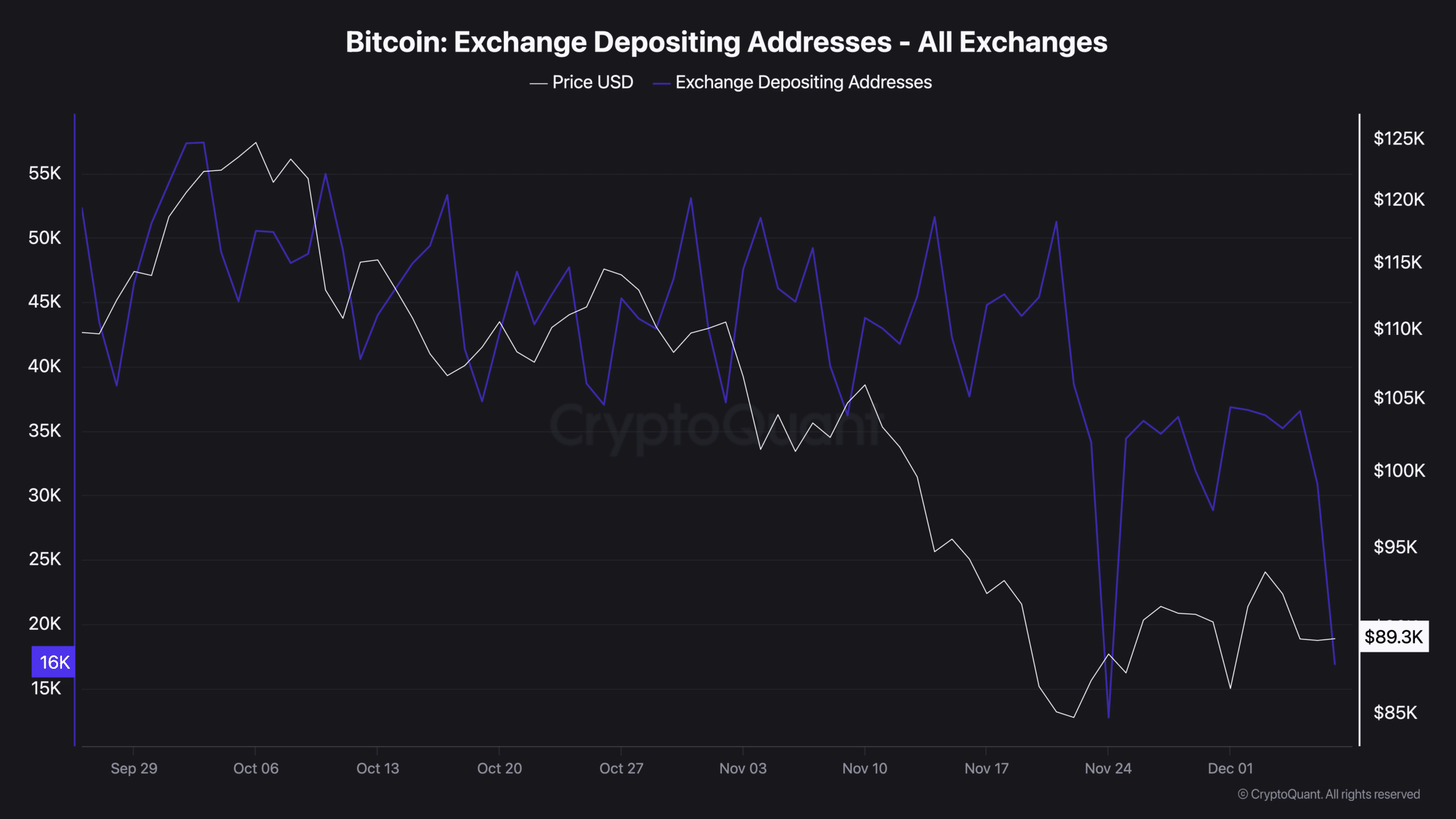The height and width of the screenshot is (819, 1456).
Task: Click the chart title text
Action: pyautogui.click(x=726, y=42)
